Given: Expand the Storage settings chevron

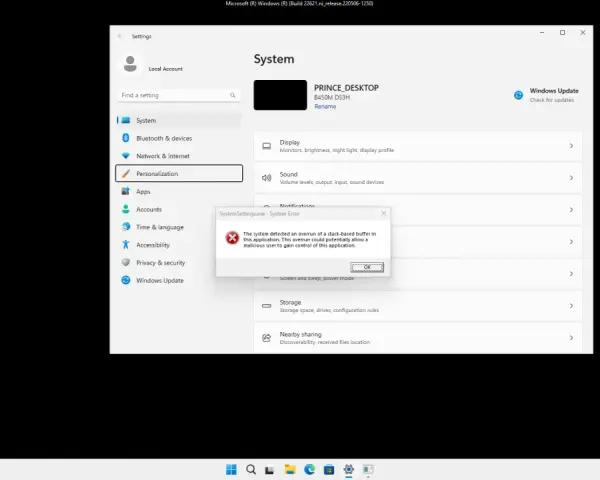Looking at the screenshot, I should point(571,306).
